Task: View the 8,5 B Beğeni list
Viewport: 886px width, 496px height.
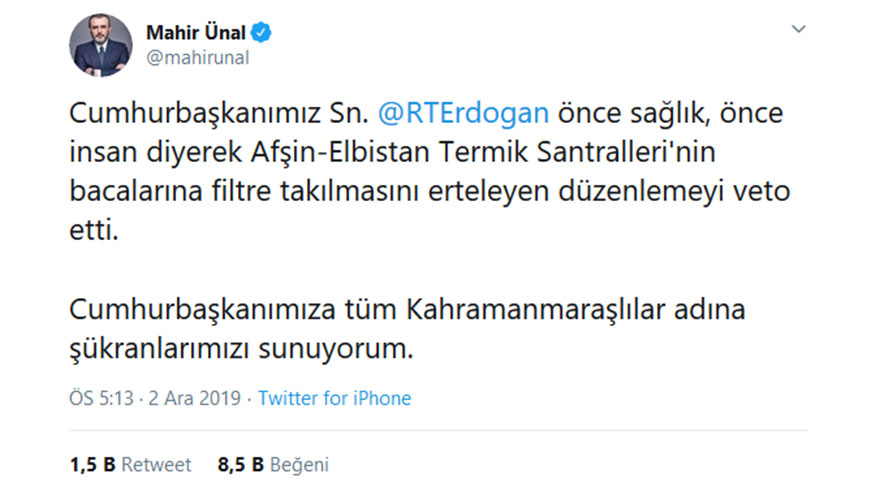Action: point(272,464)
